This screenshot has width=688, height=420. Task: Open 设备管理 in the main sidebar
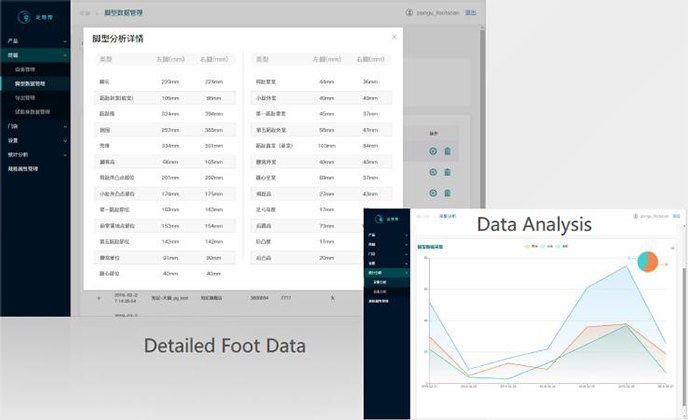26,70
